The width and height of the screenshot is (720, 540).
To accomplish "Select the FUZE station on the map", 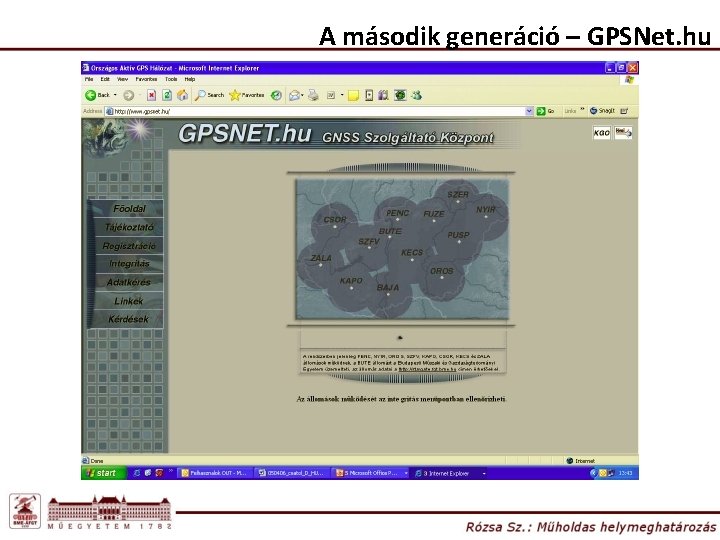I will coord(434,216).
